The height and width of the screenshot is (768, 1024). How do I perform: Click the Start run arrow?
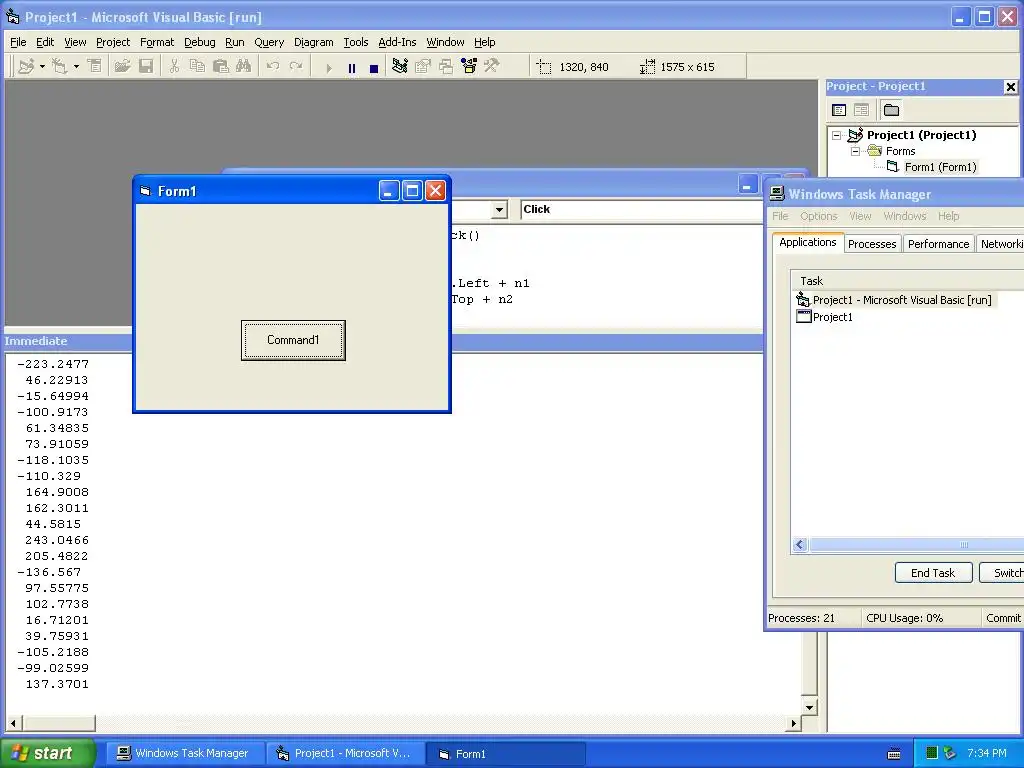point(328,67)
